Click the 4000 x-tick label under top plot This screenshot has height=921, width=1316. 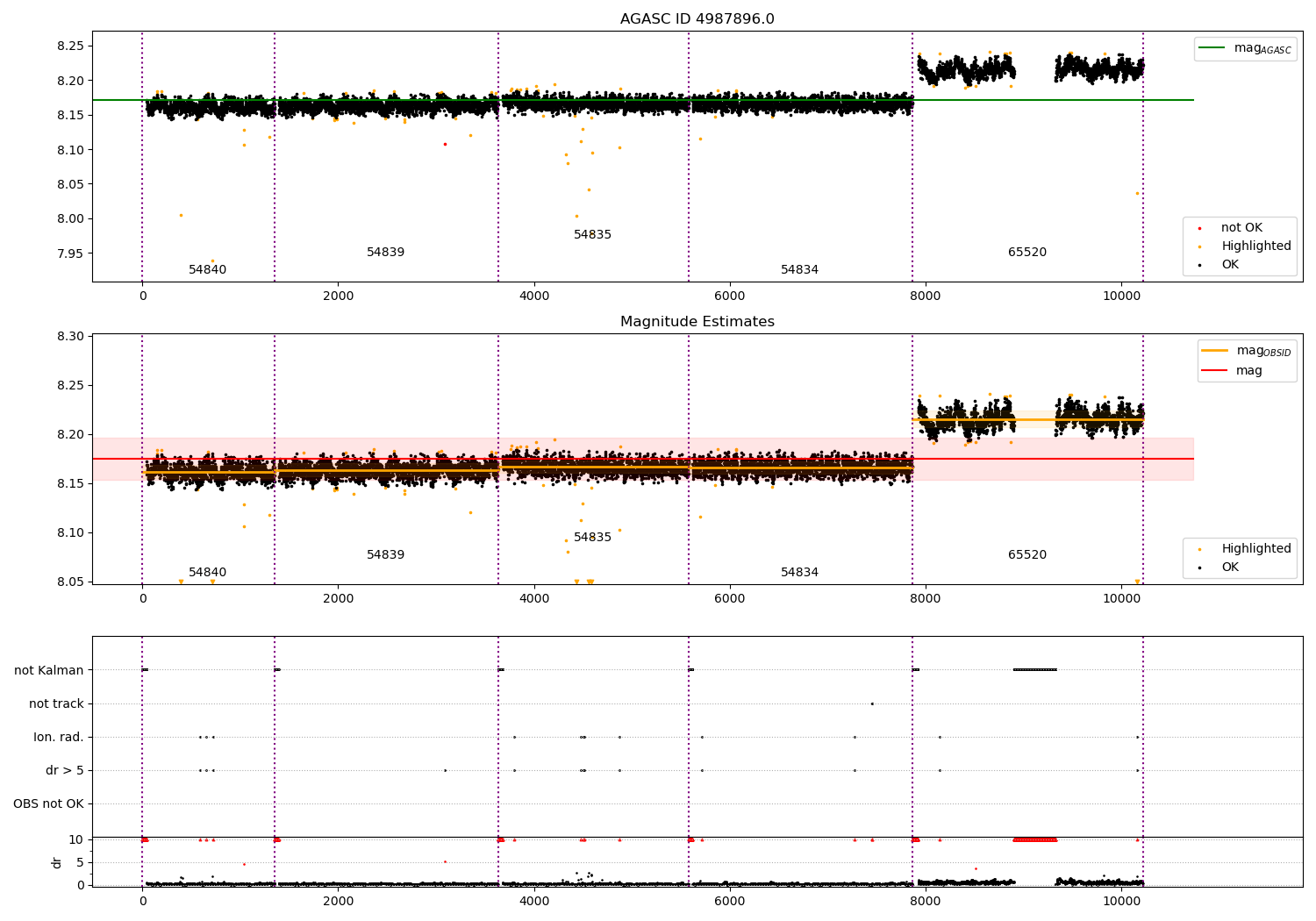point(533,296)
